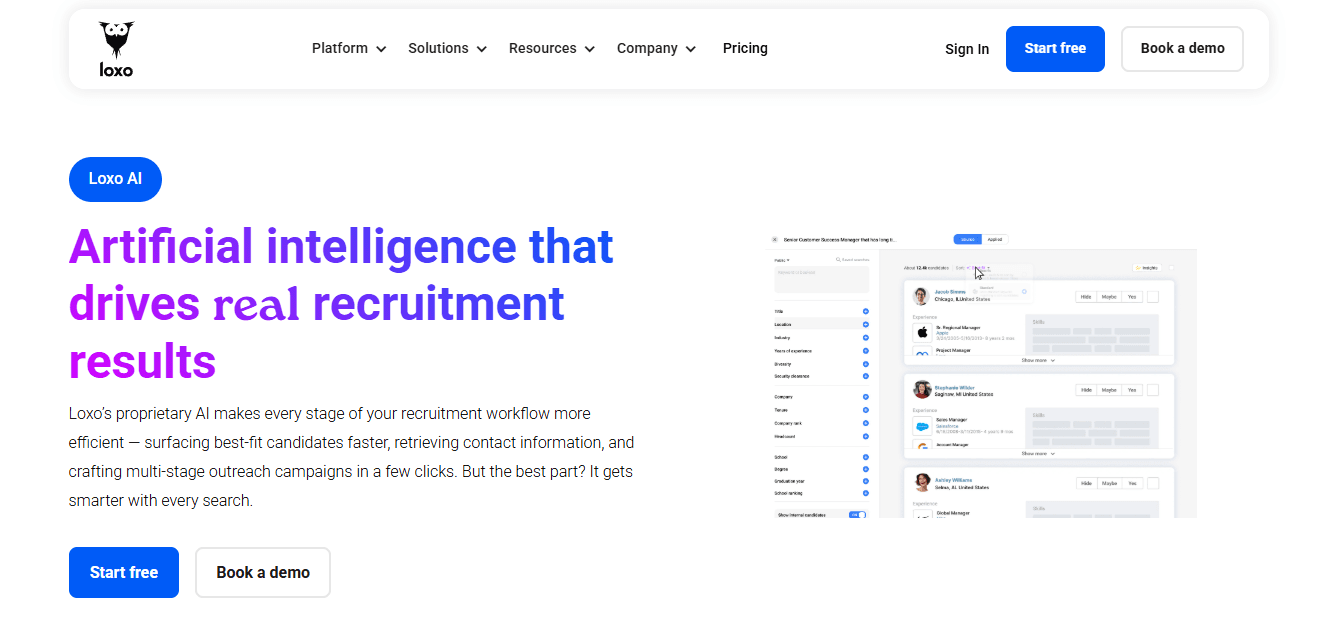Viewport: 1332px width, 619px height.
Task: Add a Security clearance filter
Action: point(866,376)
